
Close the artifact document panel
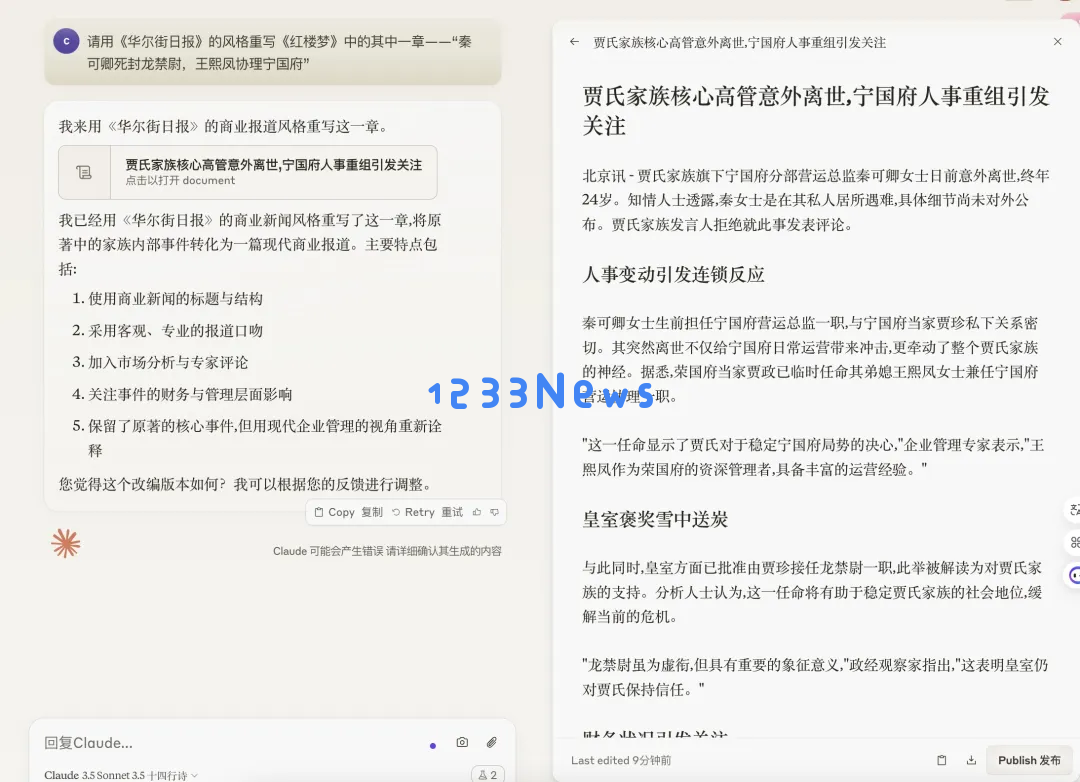[1057, 42]
